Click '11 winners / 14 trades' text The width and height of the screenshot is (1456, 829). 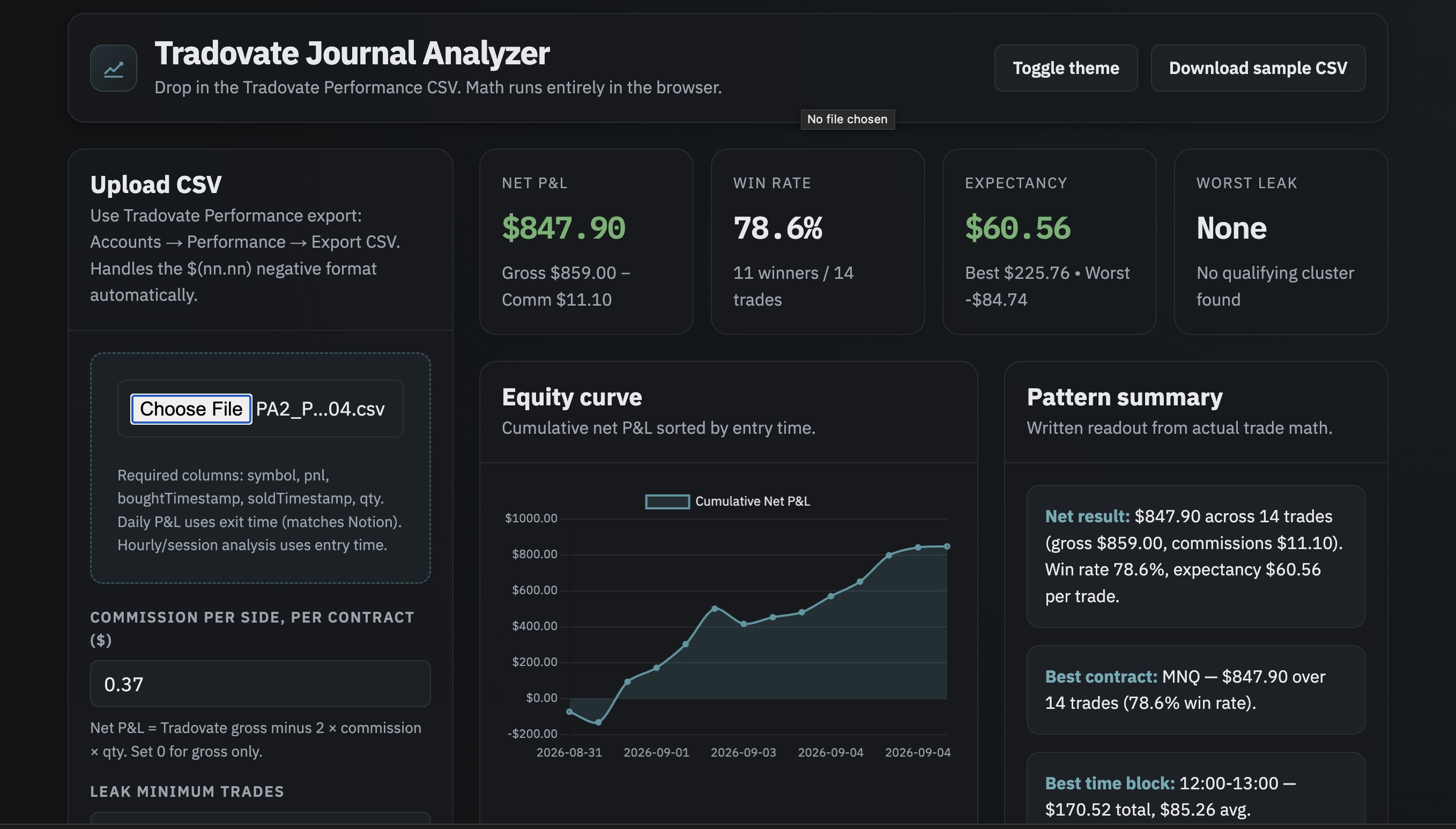[793, 286]
